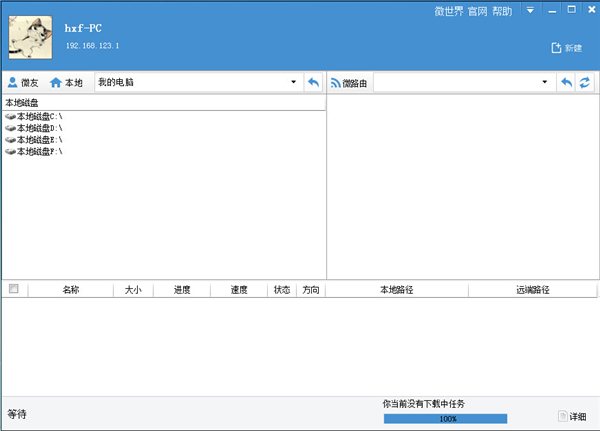
Task: Click the 新建 new button
Action: [567, 48]
